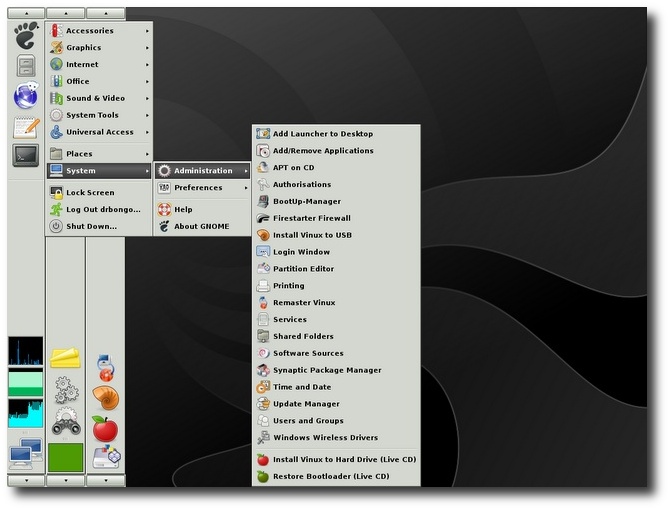This screenshot has width=670, height=510.
Task: Click first panel's top hide arrow button
Action: [26, 13]
